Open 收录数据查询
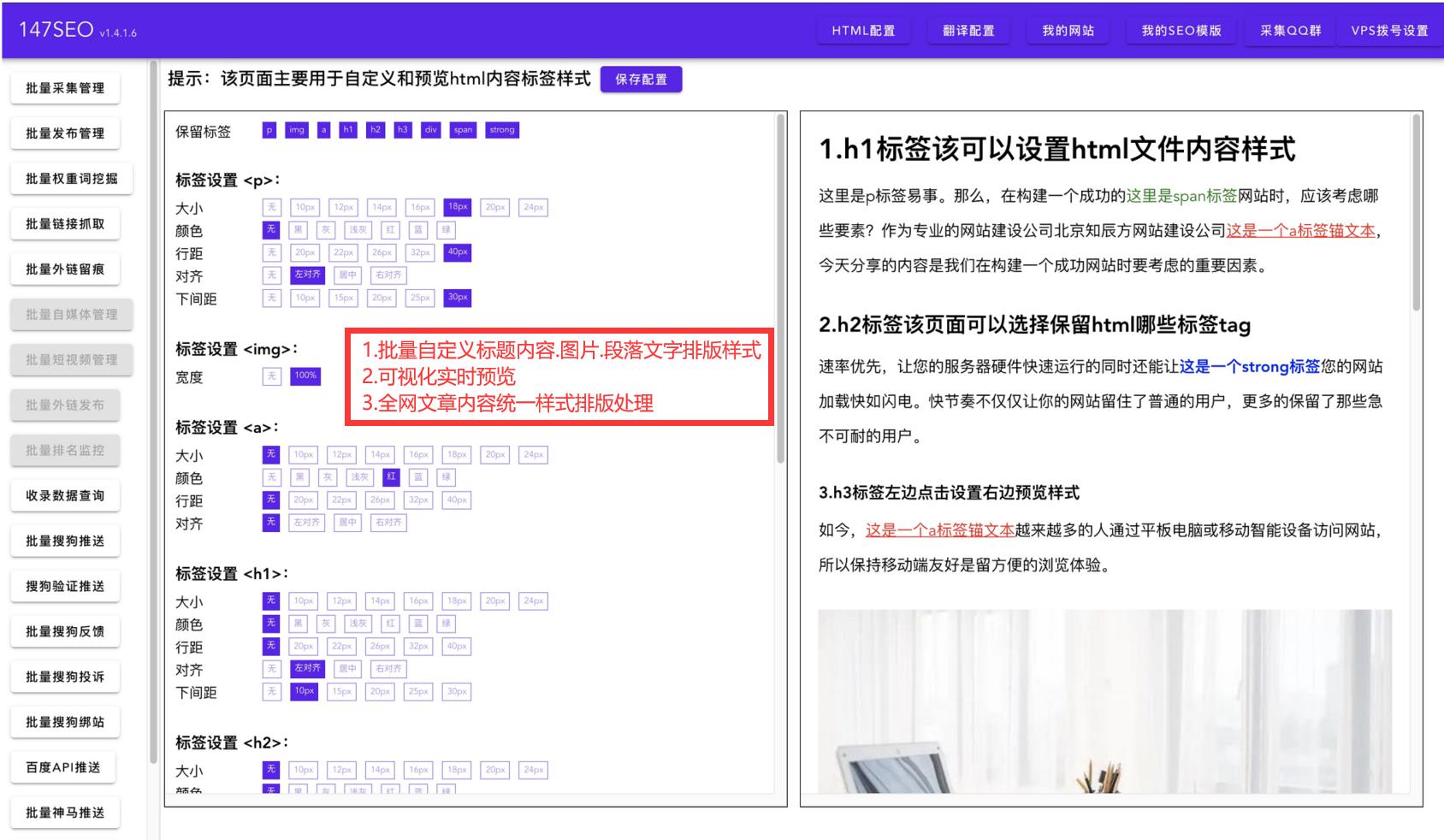 point(65,495)
